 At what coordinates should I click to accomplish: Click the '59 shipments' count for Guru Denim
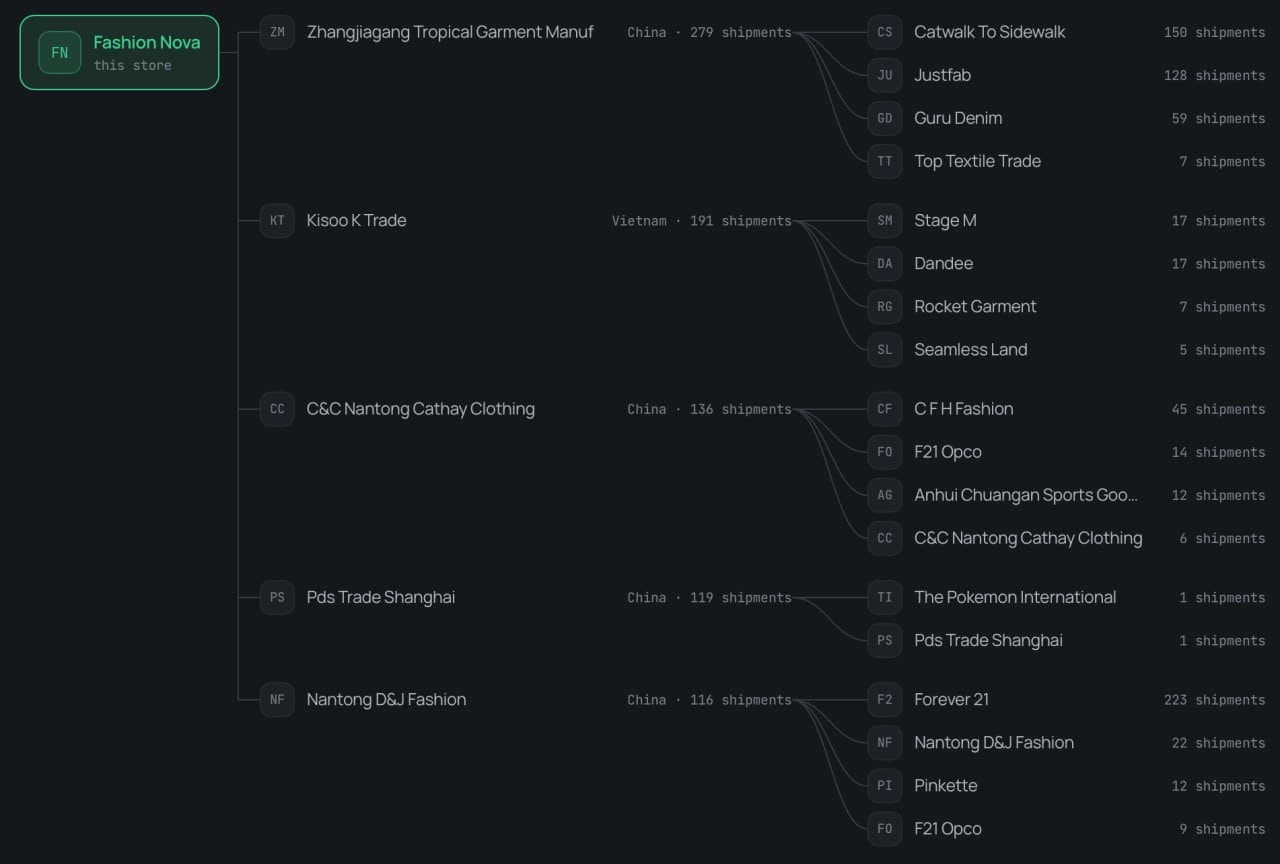pos(1218,118)
